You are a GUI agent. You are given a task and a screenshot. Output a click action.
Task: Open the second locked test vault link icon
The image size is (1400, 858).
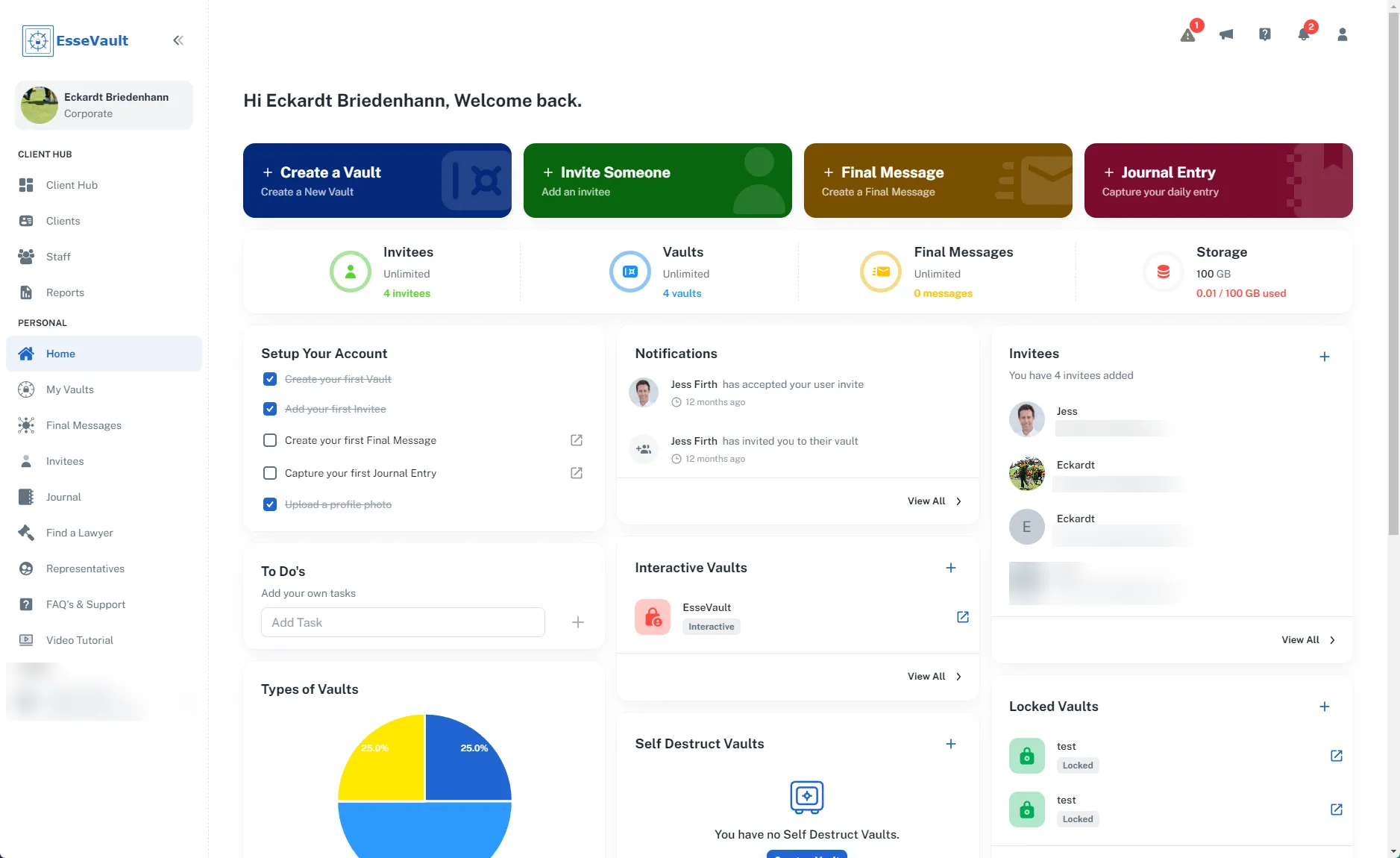tap(1337, 810)
